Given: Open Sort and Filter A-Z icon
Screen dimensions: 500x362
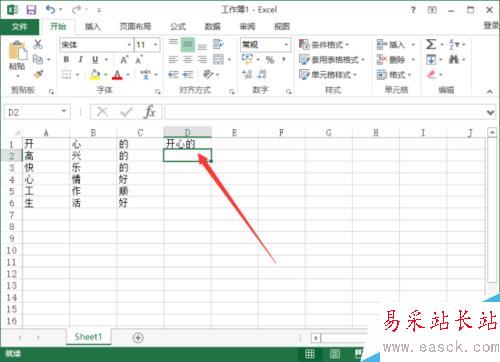Looking at the screenshot, I should coord(454,44).
